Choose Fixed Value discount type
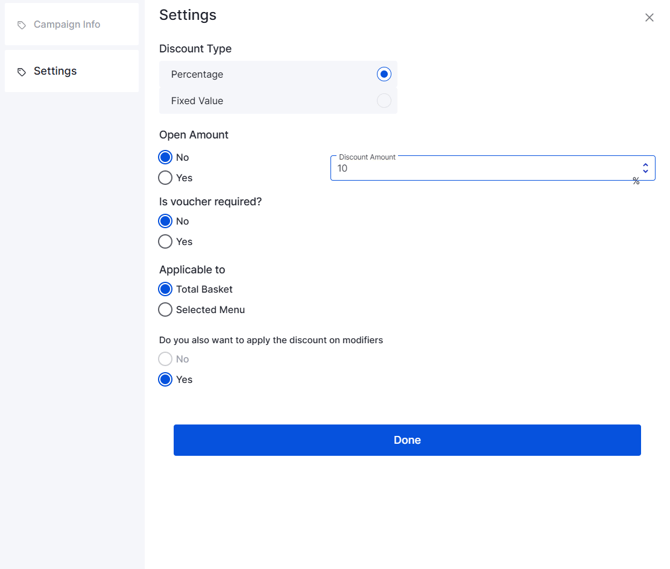The image size is (670, 569). [x=383, y=101]
